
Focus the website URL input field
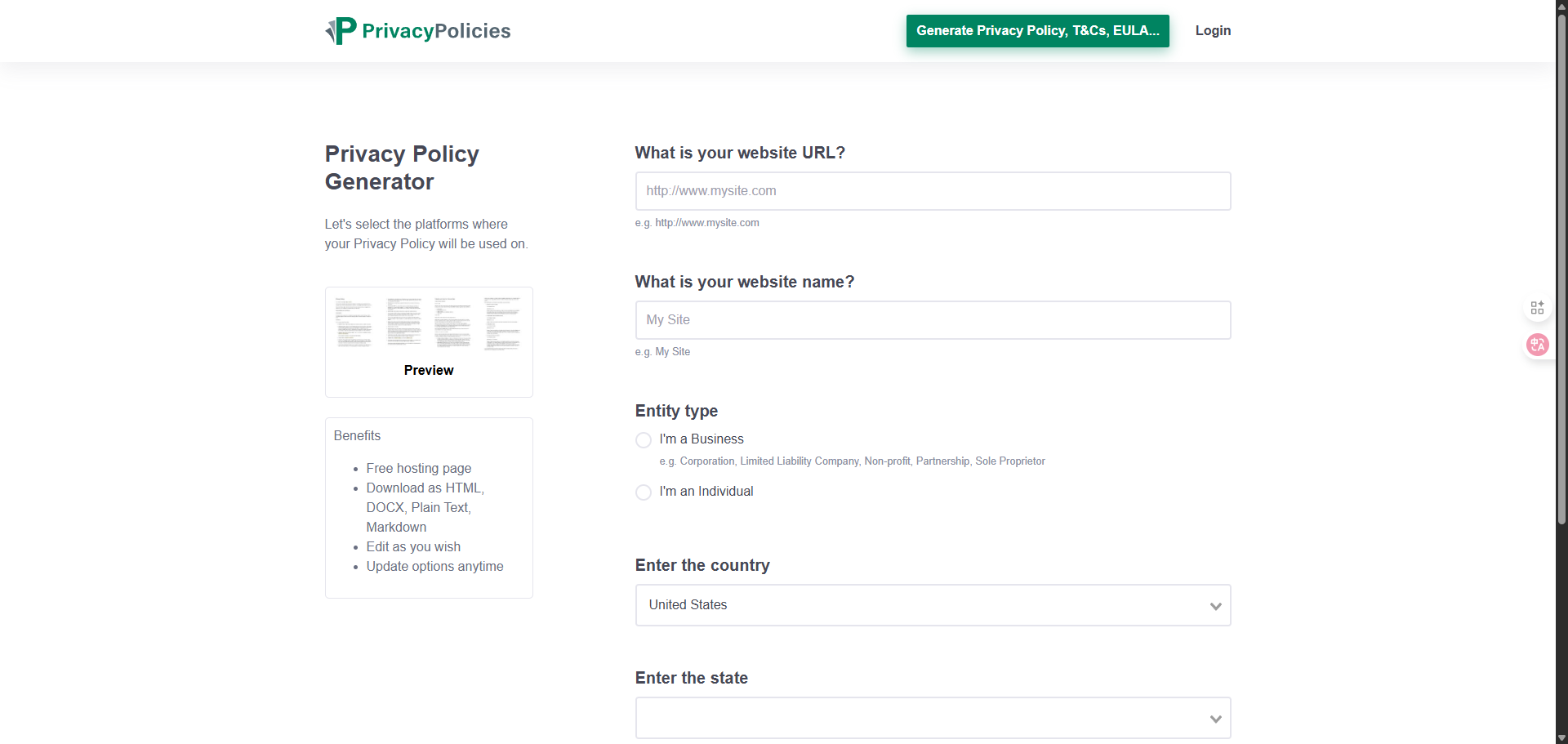coord(932,190)
